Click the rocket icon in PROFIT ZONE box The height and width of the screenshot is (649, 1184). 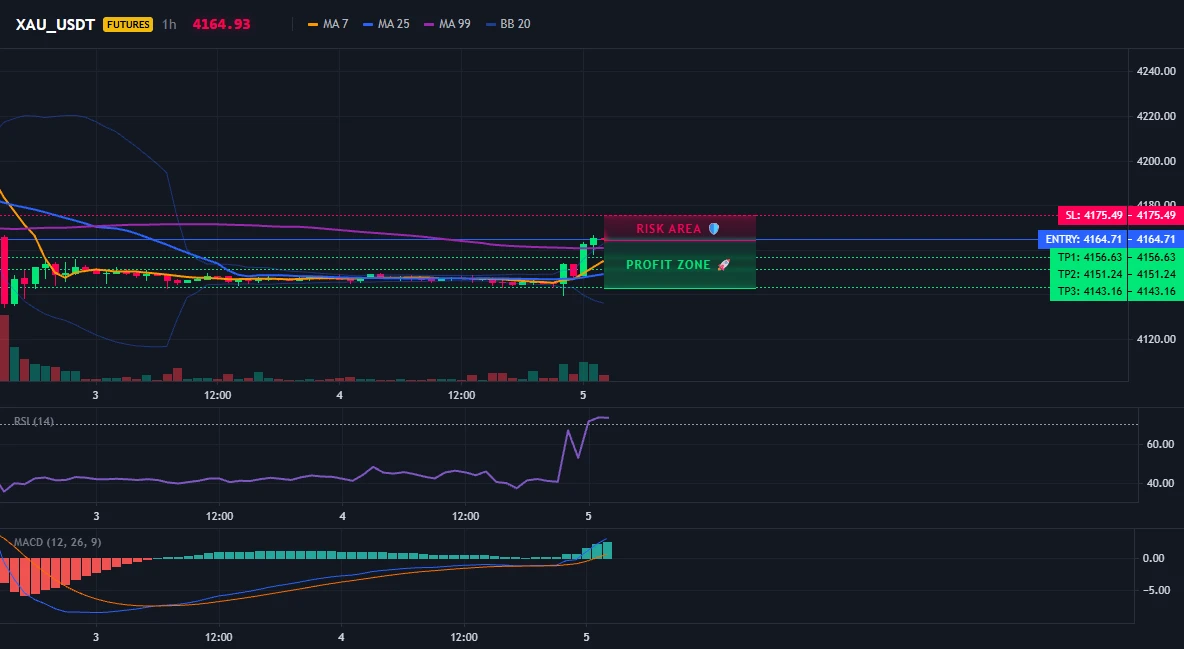pyautogui.click(x=723, y=264)
